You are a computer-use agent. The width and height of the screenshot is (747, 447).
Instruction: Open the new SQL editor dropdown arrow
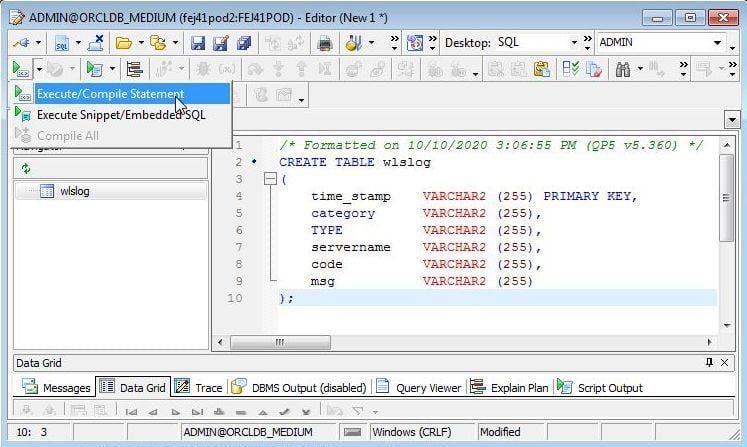pyautogui.click(x=78, y=43)
